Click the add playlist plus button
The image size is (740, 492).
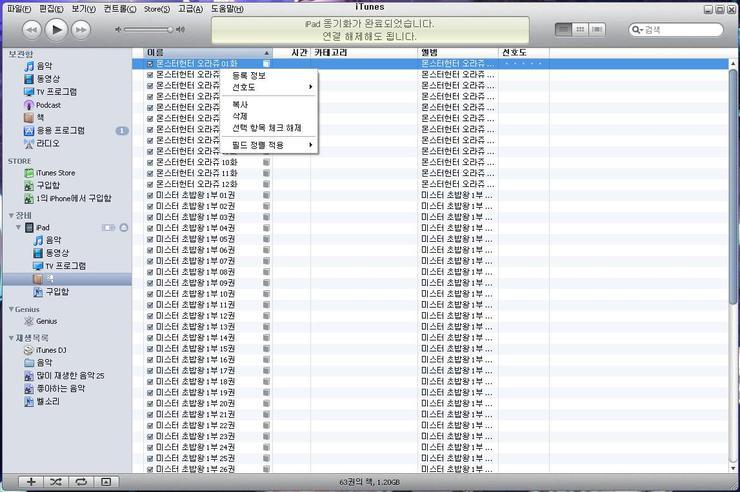coord(31,482)
